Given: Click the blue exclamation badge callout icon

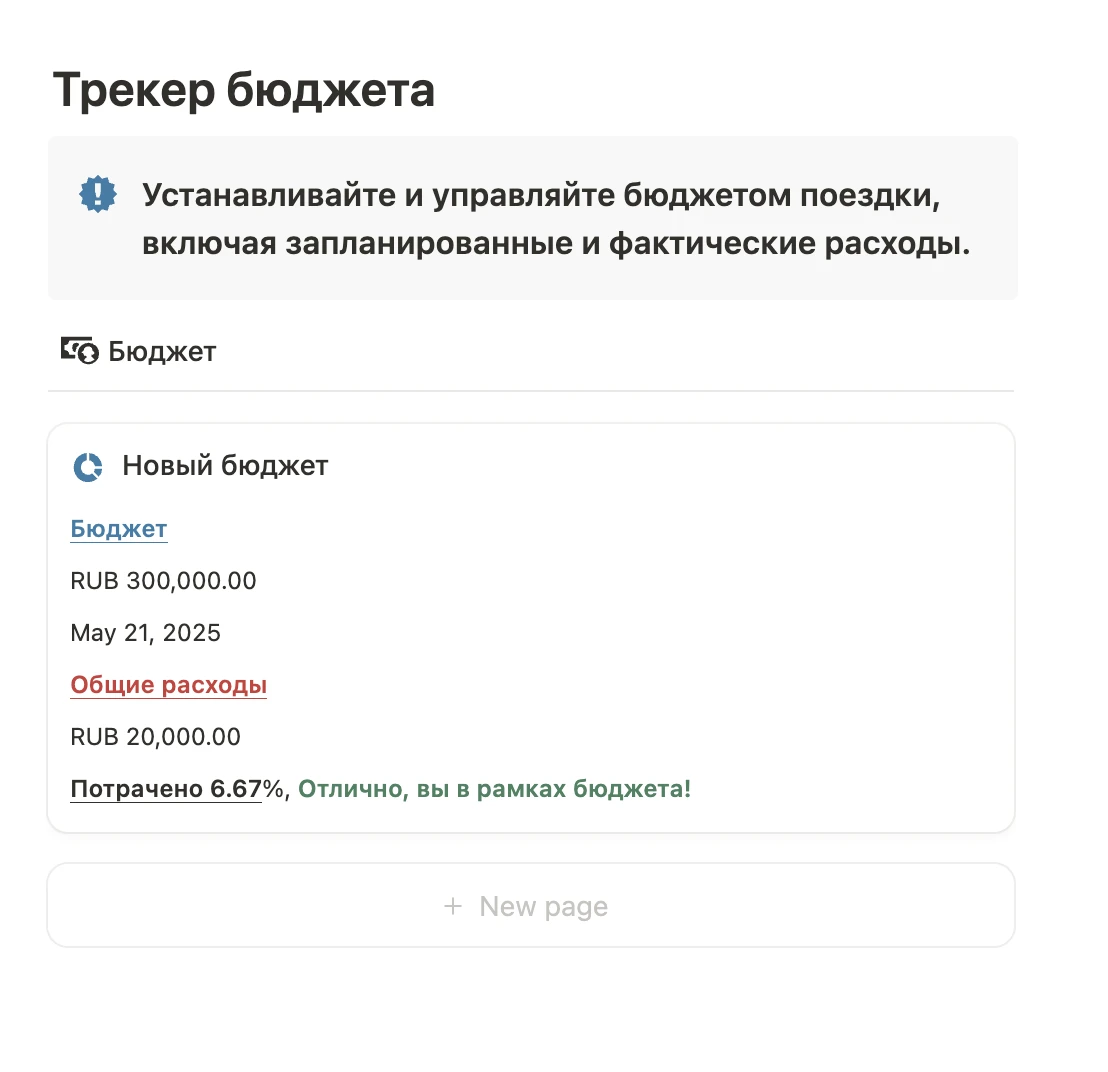Looking at the screenshot, I should click(x=98, y=194).
